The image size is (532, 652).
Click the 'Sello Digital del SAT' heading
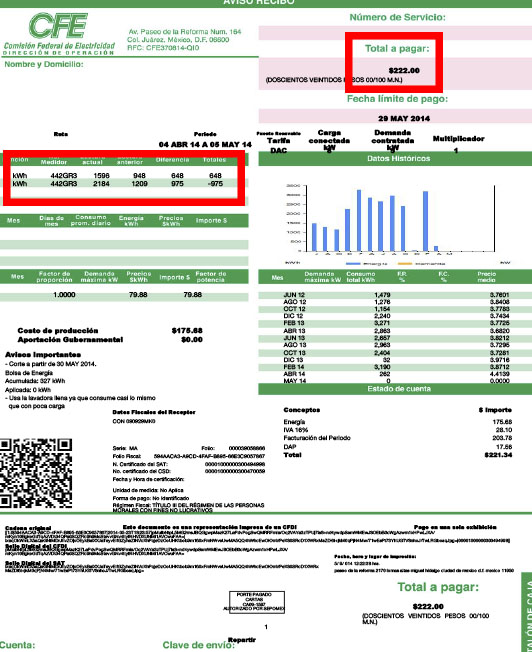coord(35,563)
